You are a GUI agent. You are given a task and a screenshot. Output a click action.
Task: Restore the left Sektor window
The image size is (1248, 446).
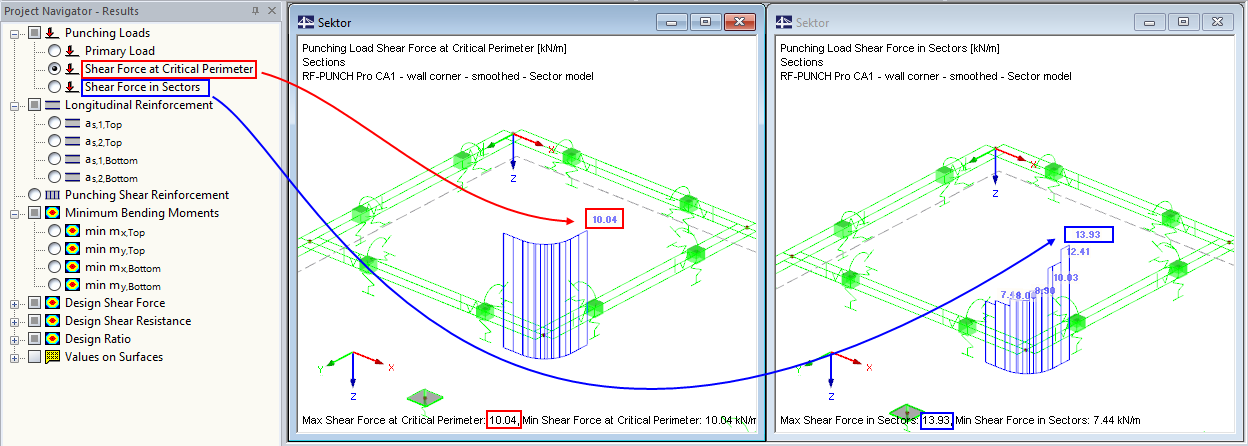[705, 21]
